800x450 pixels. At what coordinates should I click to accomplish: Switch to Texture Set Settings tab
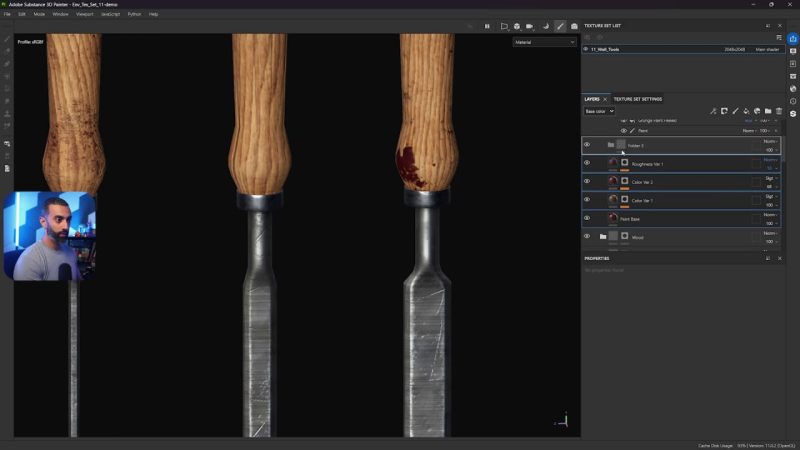pyautogui.click(x=637, y=99)
